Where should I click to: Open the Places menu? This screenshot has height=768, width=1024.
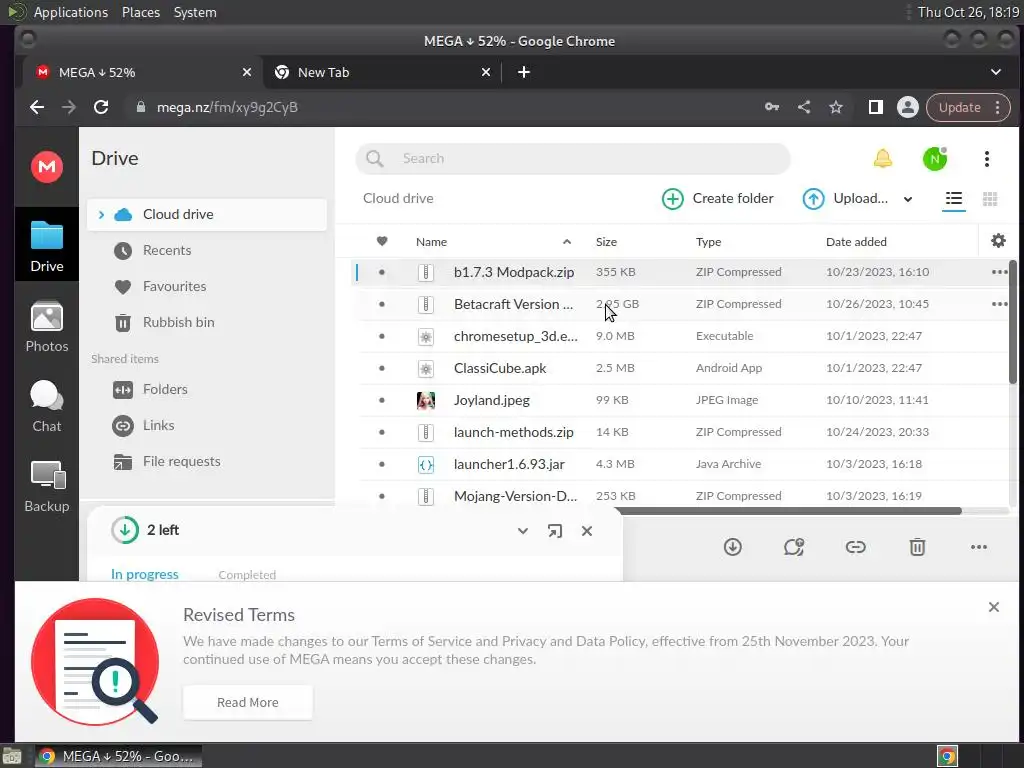click(x=140, y=12)
